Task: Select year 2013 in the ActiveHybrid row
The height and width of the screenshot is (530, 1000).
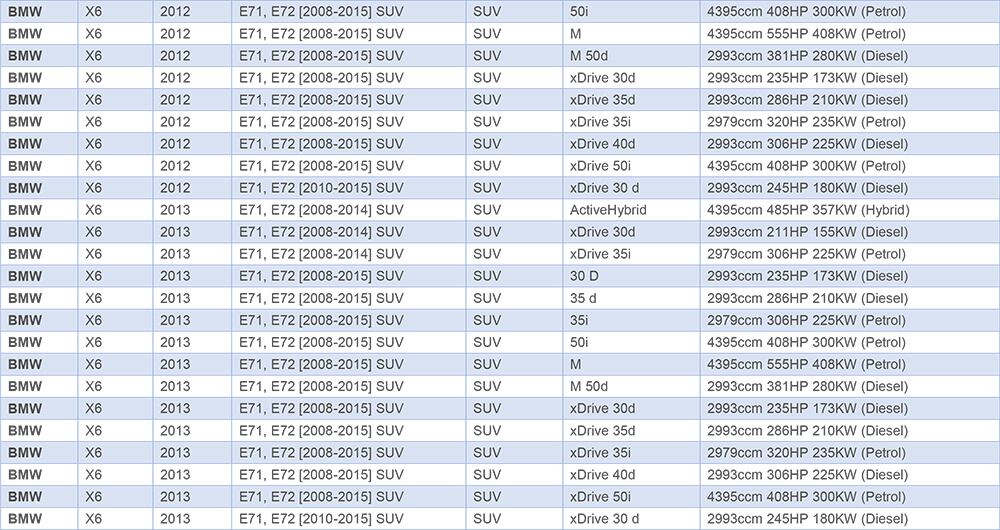Action: (175, 210)
